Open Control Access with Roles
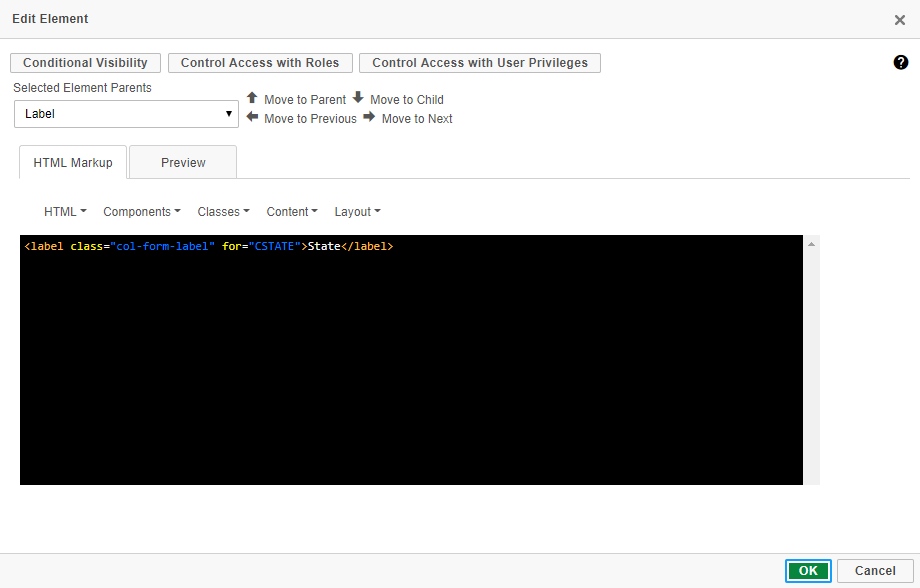 (260, 63)
